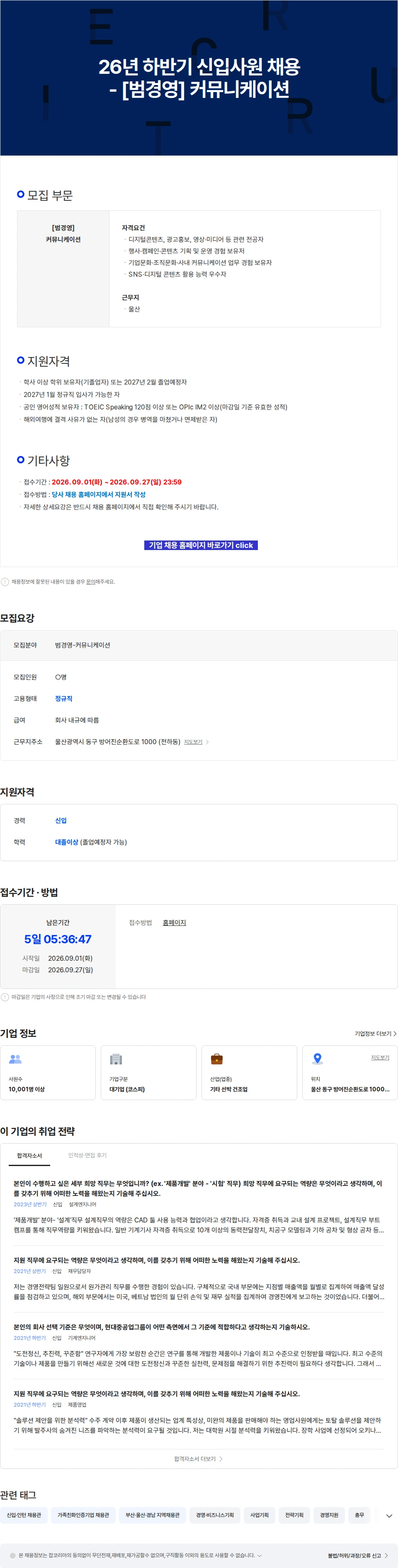This screenshot has width=398, height=1568.
Task: Select the 사업기획 tag
Action: point(259,1514)
